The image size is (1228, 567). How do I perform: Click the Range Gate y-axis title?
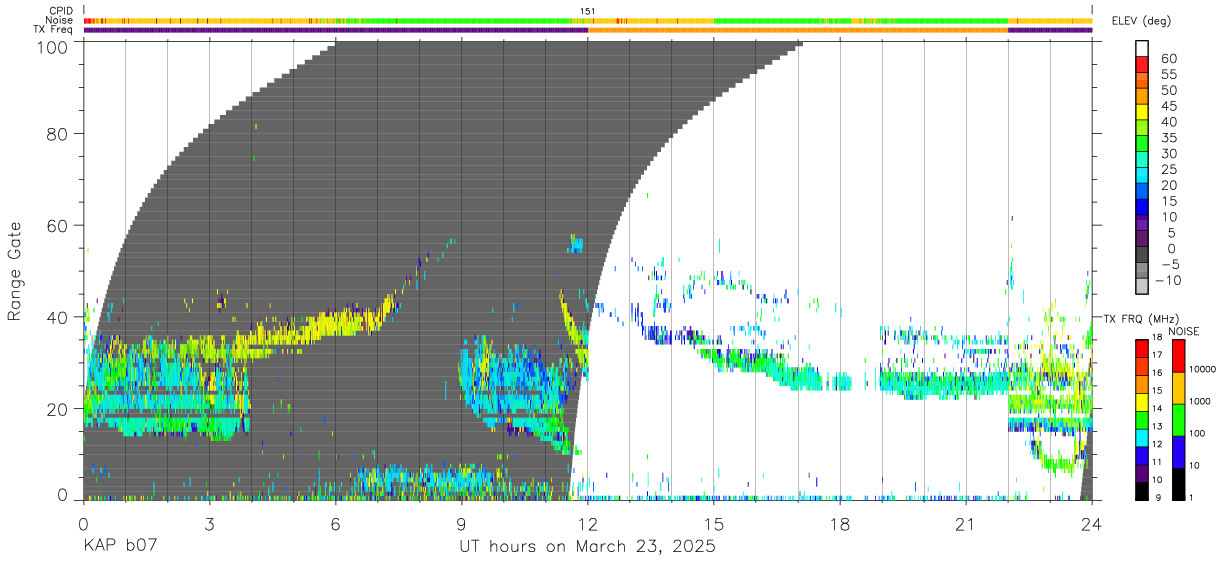click(x=16, y=270)
